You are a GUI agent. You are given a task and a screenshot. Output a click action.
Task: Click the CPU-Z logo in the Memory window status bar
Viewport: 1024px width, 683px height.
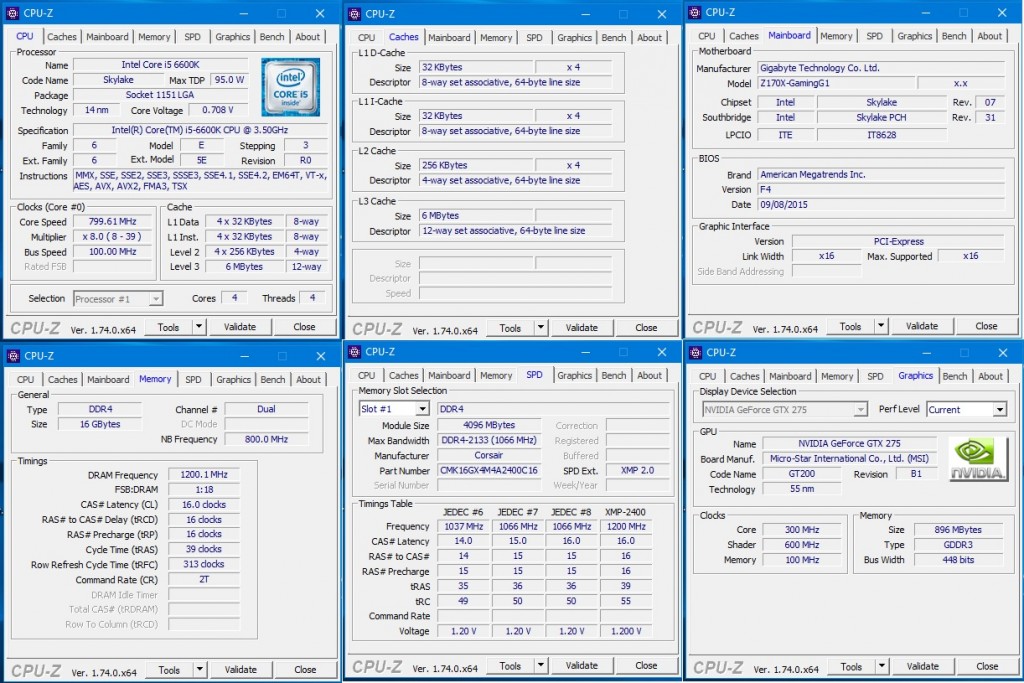click(34, 669)
